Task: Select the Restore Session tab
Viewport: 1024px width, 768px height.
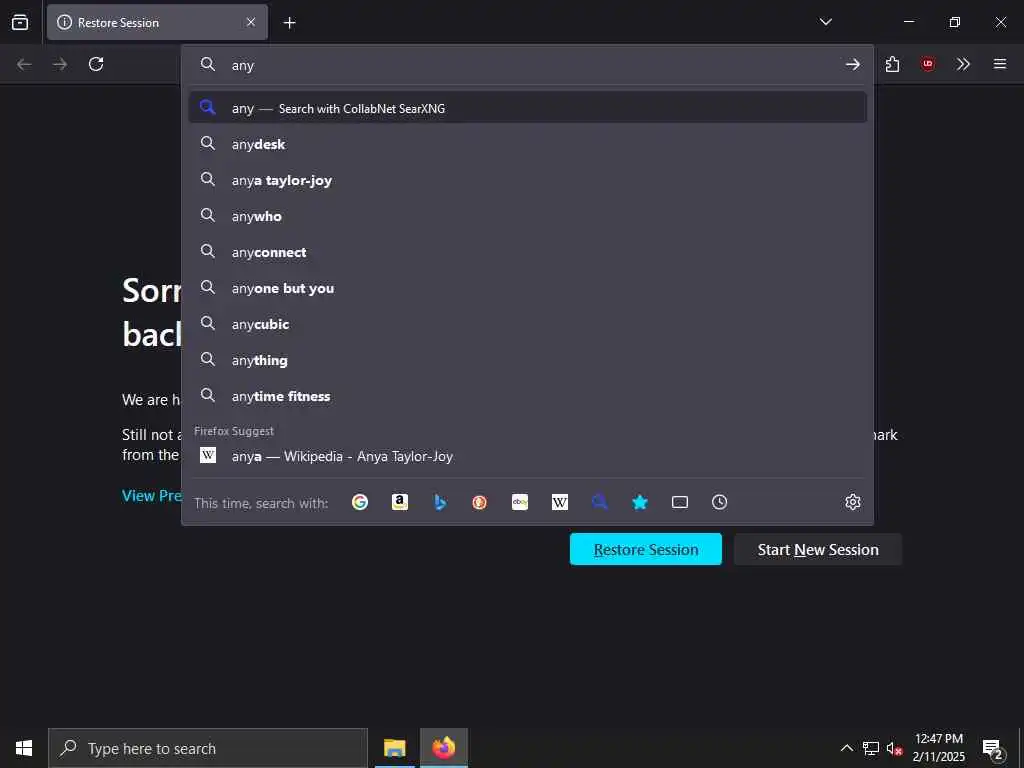Action: (157, 22)
